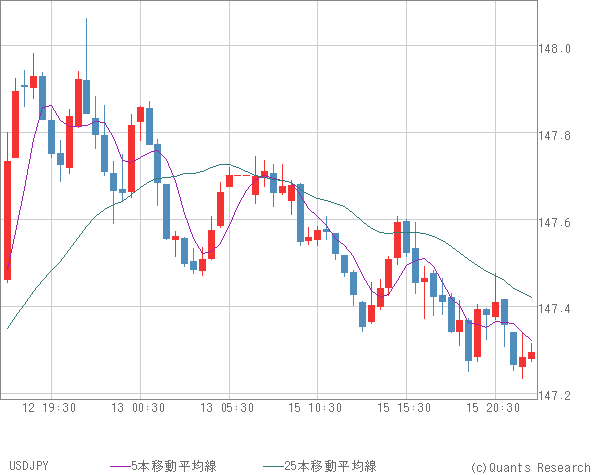Click the USDJPY symbol label
This screenshot has height=475, width=600.
pyautogui.click(x=29, y=466)
